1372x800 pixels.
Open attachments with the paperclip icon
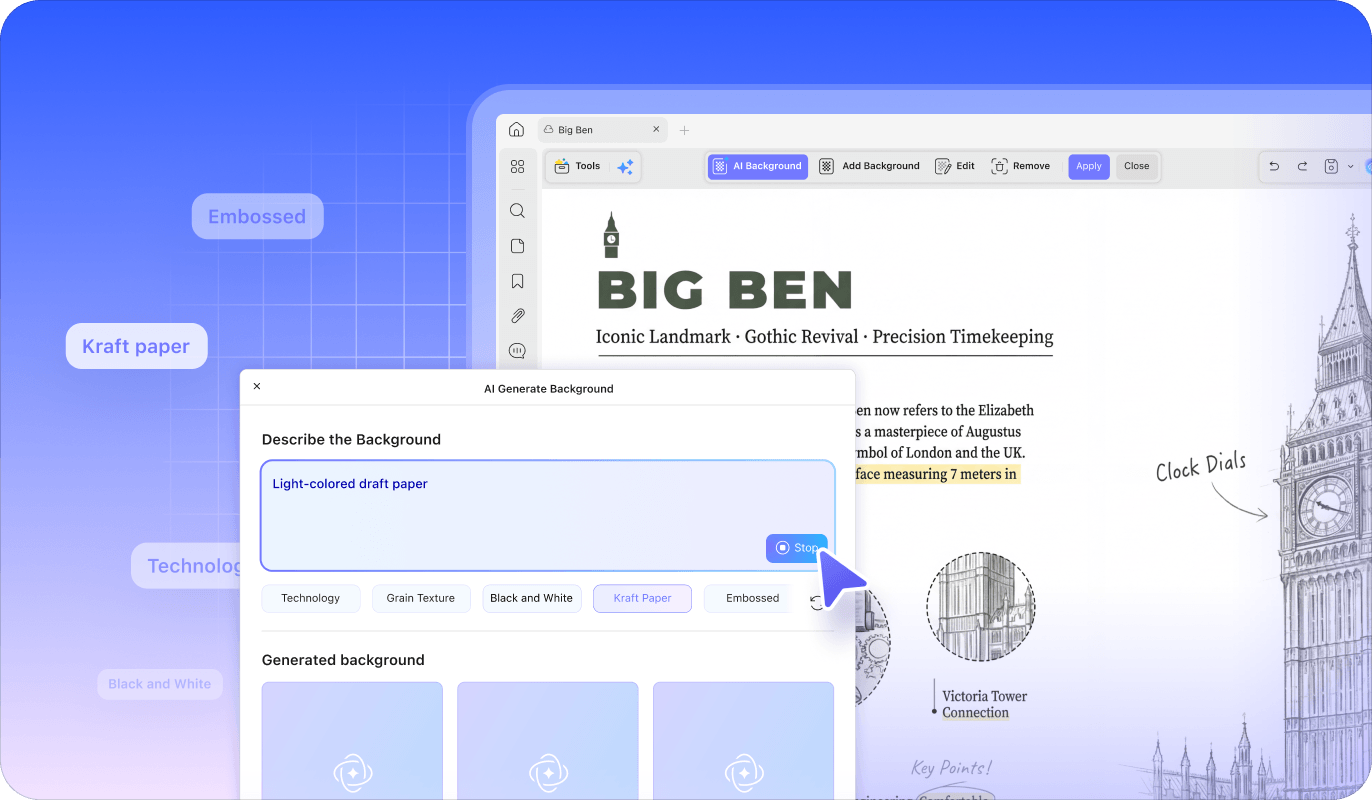coord(517,316)
